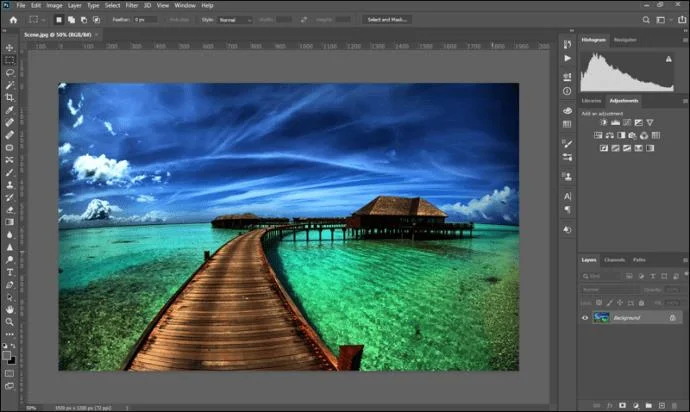The height and width of the screenshot is (412, 690).
Task: Add a Brightness/Contrast adjustment
Action: click(x=603, y=122)
